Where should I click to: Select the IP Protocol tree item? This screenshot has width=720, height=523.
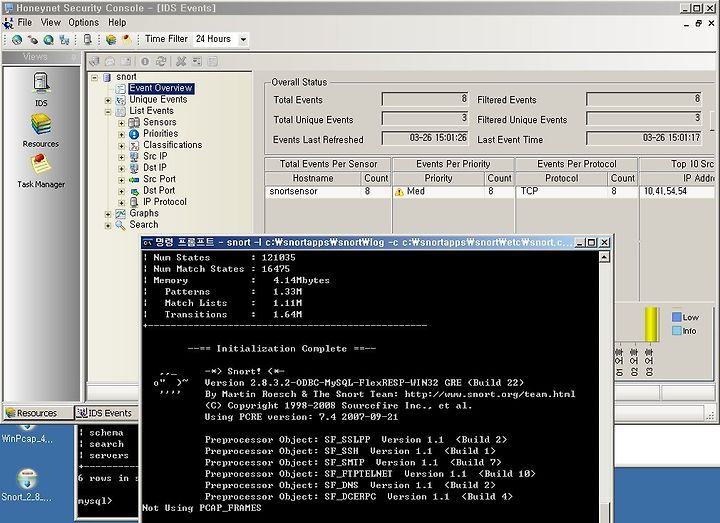point(165,202)
